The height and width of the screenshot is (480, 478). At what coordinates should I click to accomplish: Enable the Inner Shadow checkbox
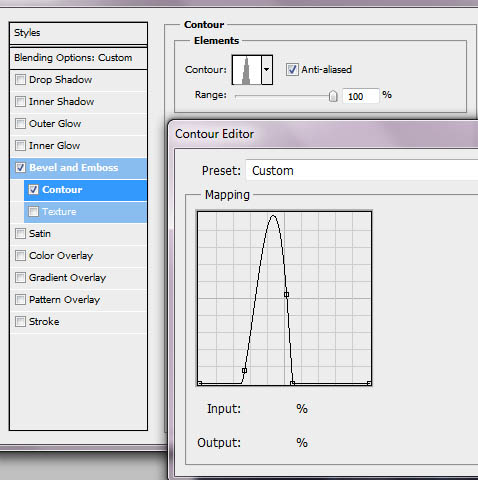tap(20, 102)
